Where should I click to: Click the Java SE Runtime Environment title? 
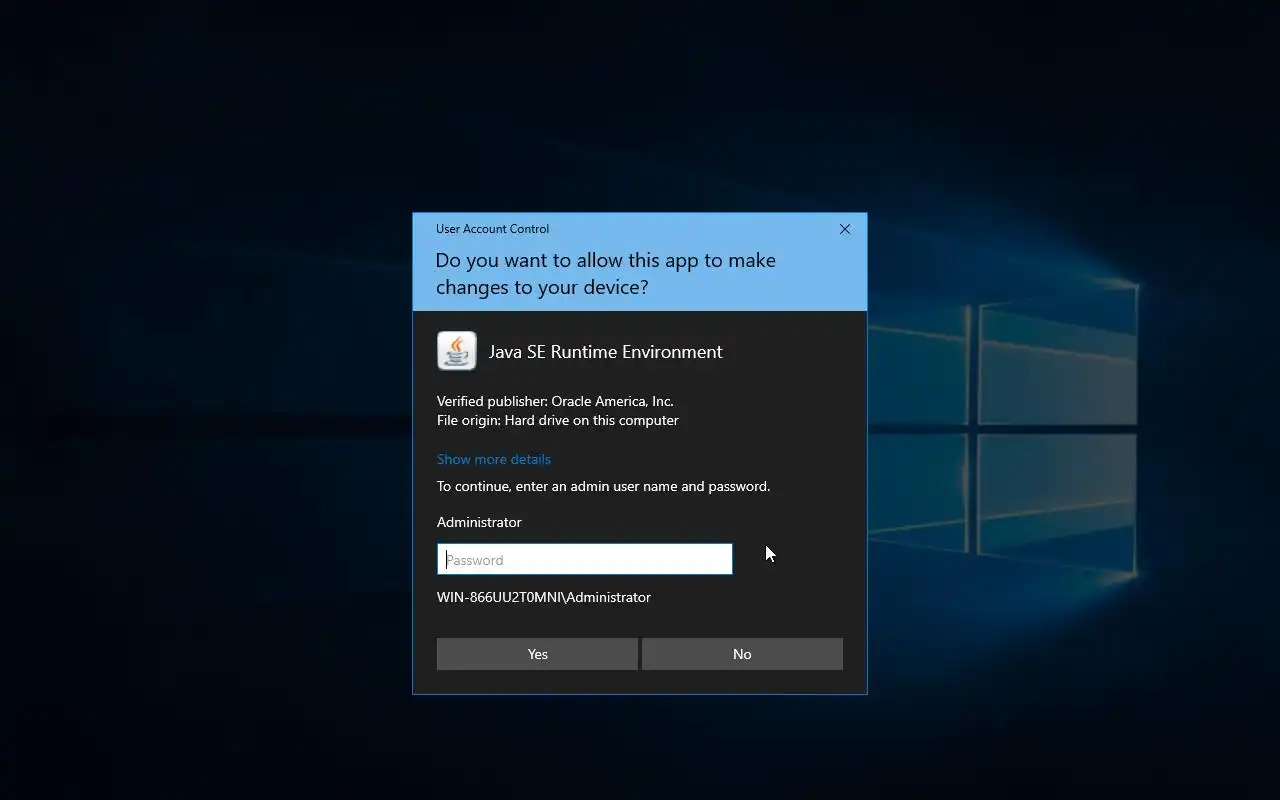[605, 352]
